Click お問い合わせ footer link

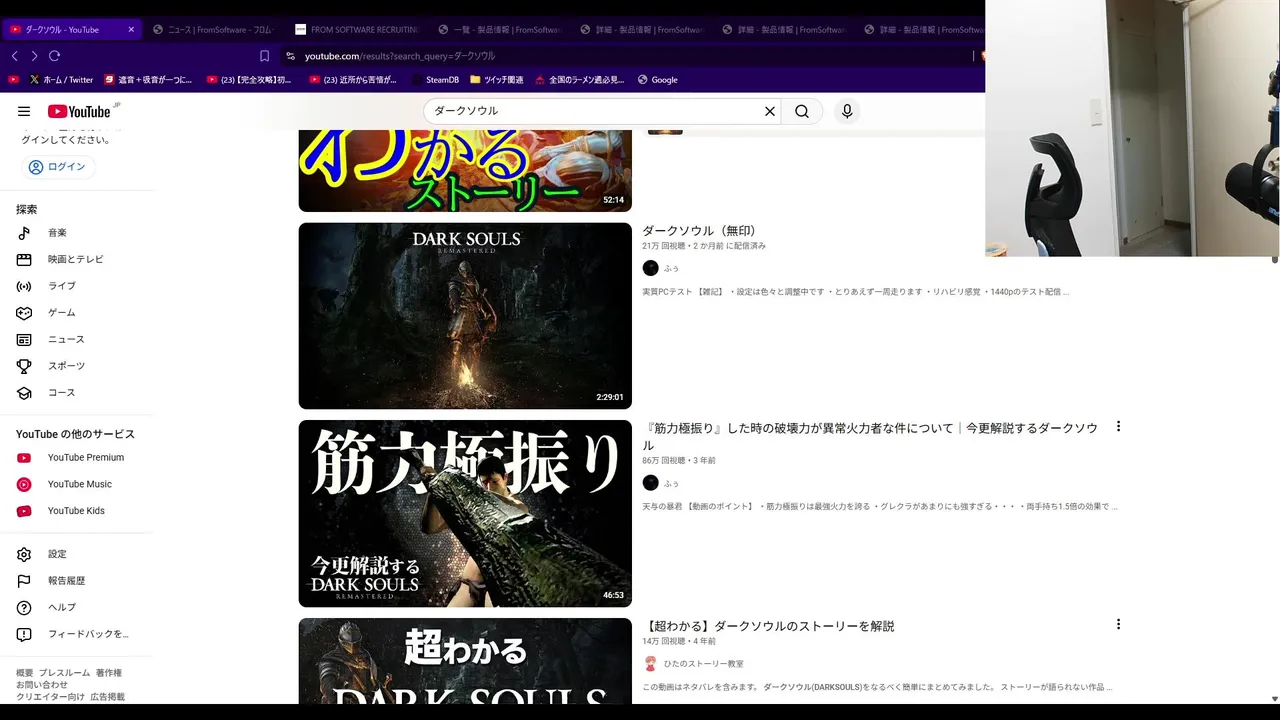42,685
